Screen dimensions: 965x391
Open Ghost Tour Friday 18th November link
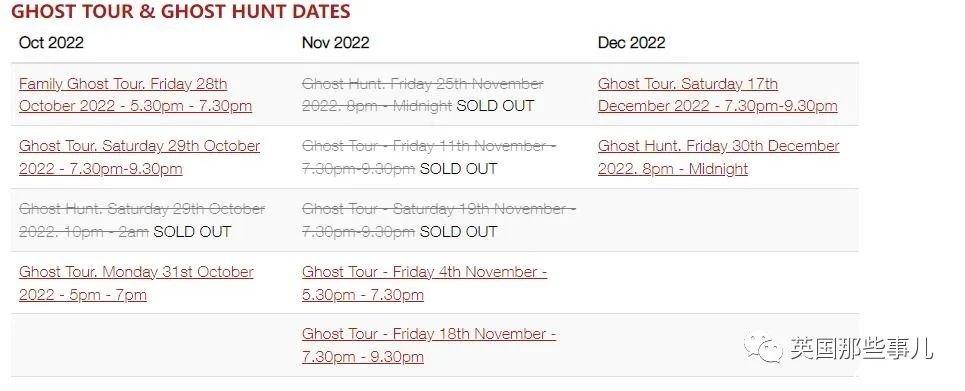pos(429,345)
